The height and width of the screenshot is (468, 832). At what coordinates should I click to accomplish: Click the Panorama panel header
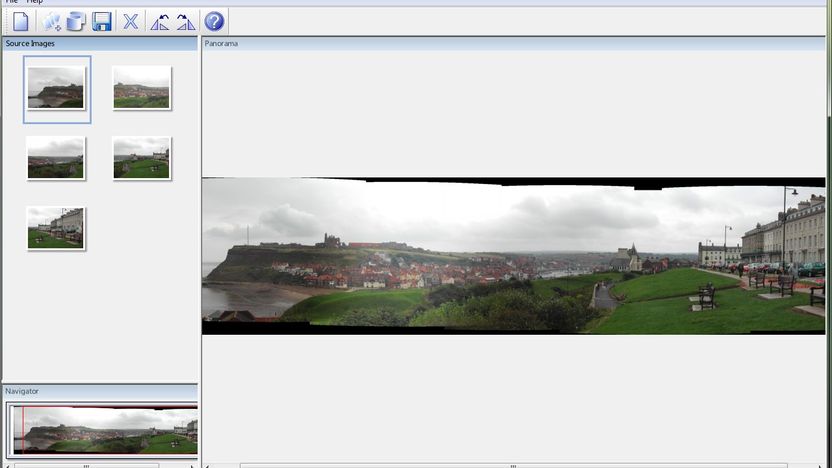tap(514, 44)
